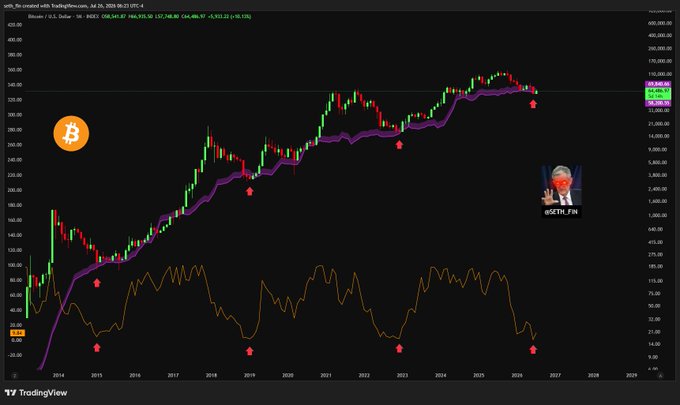
Task: Click the Close value C64,486.97 in legend
Action: 193,16
